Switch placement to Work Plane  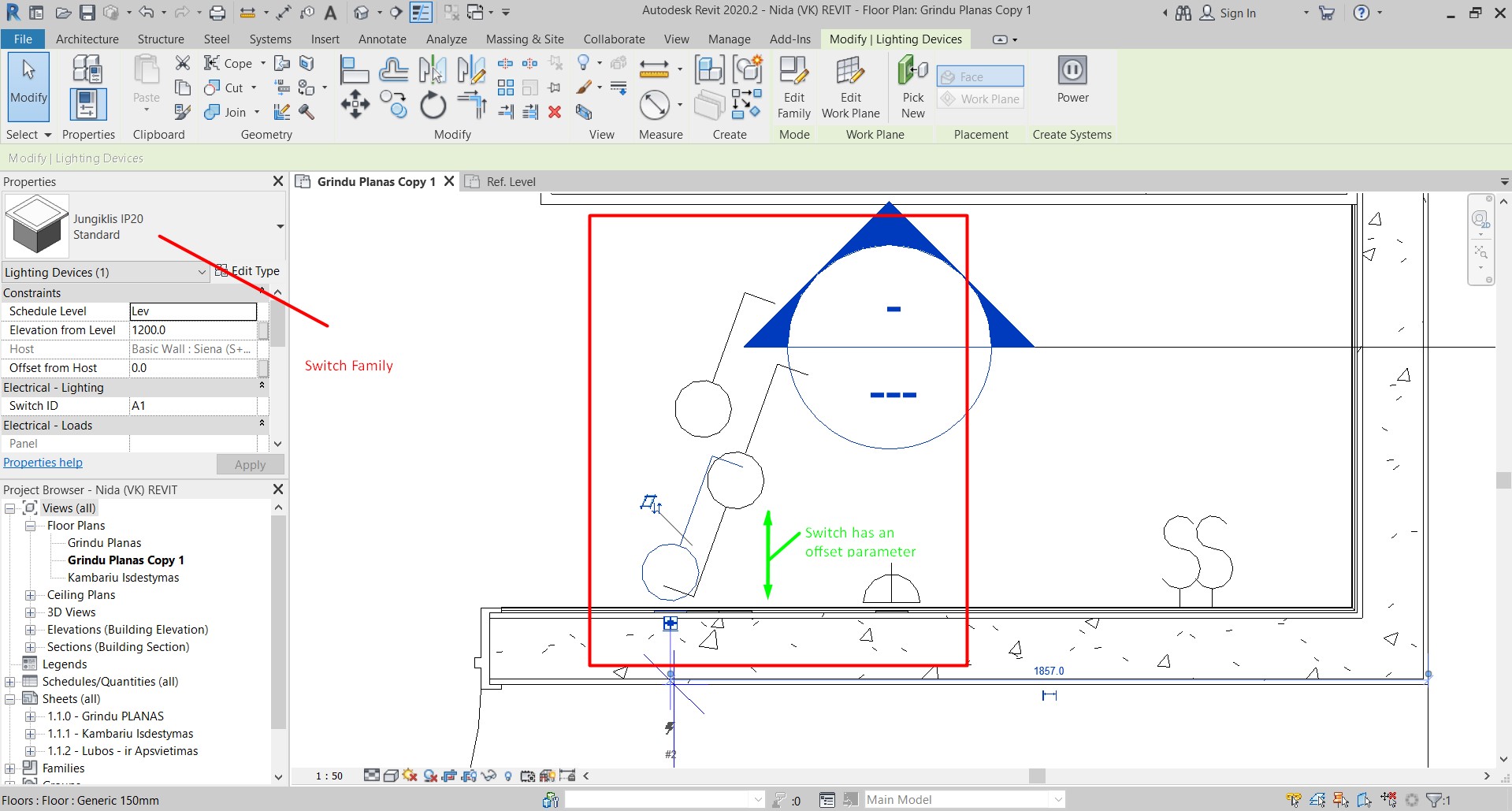979,98
